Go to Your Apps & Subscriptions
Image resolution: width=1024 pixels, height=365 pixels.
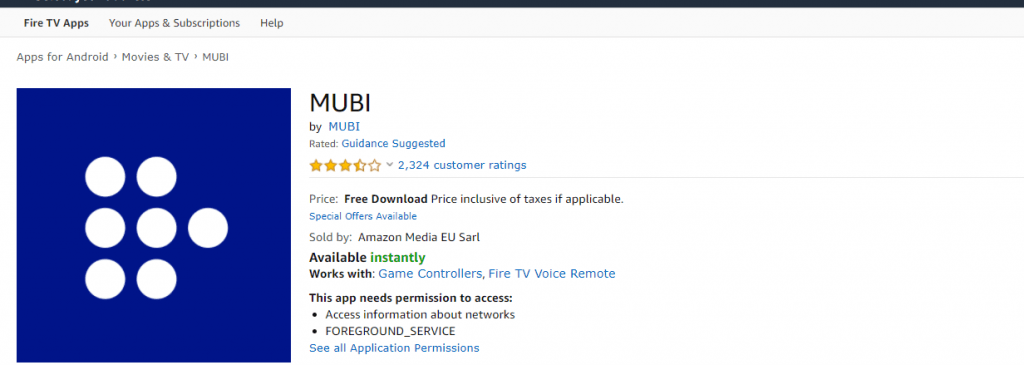174,23
